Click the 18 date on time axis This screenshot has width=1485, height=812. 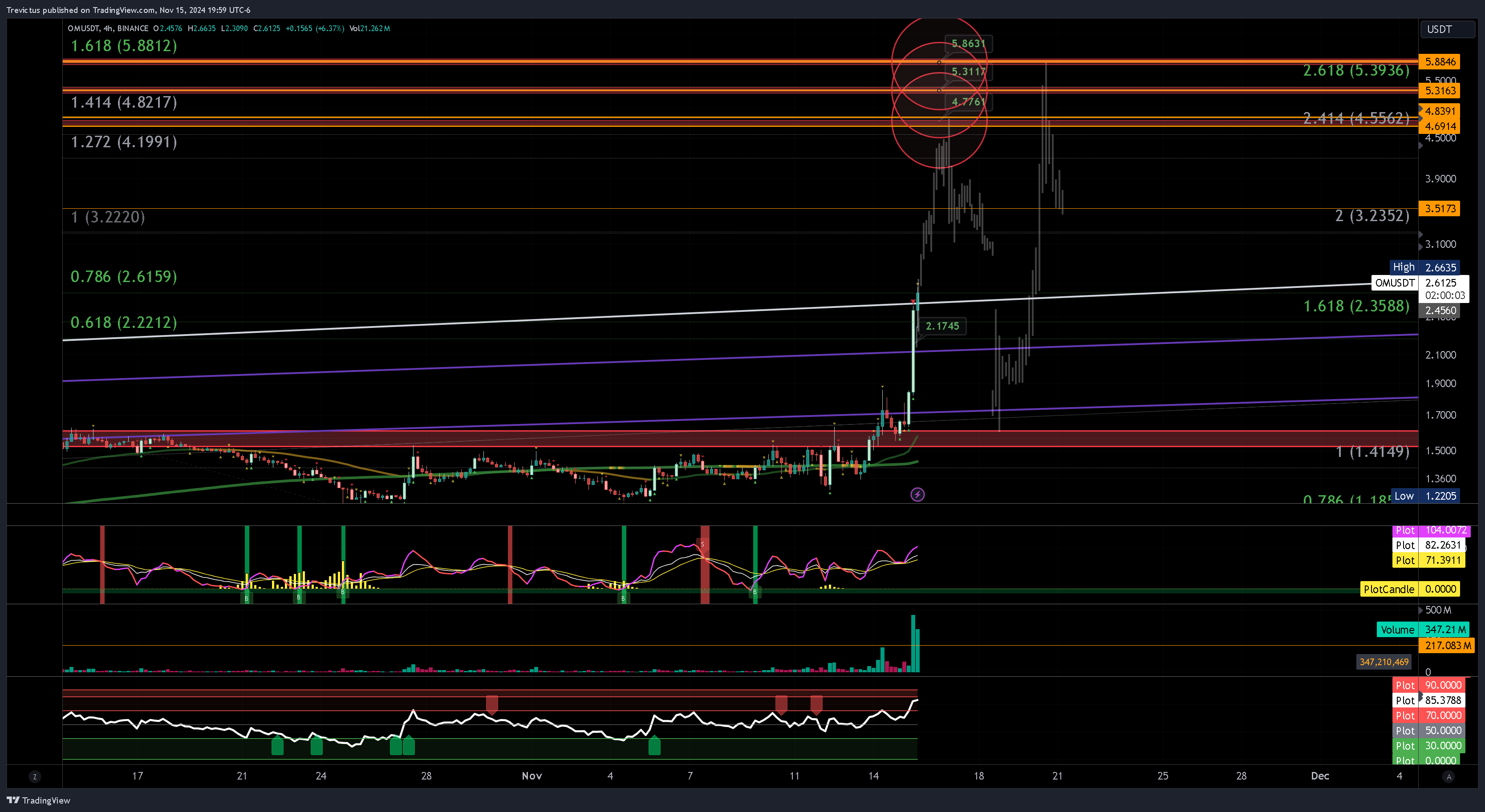click(x=978, y=776)
